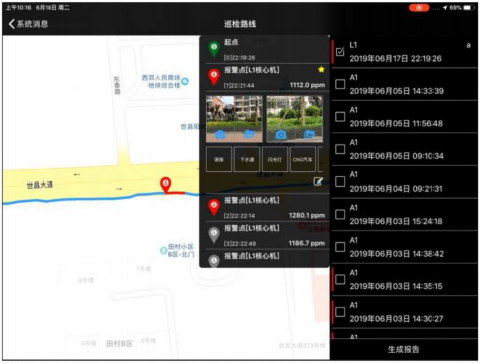Select the 下水道 tag button
Viewport: 481px width, 364px height.
tap(247, 159)
